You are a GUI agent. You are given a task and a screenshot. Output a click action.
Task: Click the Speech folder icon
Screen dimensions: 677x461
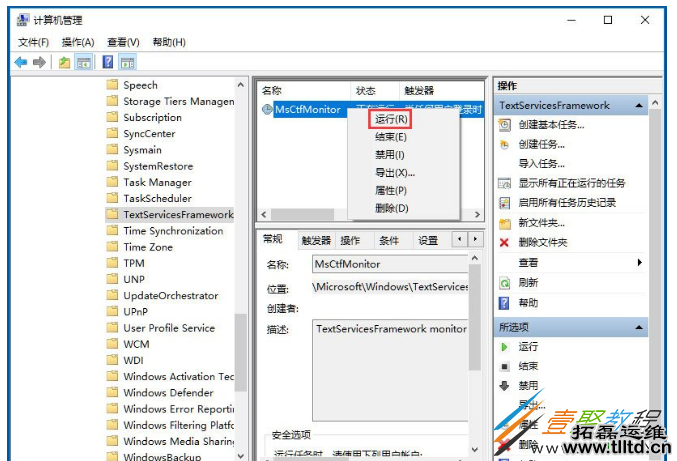(x=112, y=85)
